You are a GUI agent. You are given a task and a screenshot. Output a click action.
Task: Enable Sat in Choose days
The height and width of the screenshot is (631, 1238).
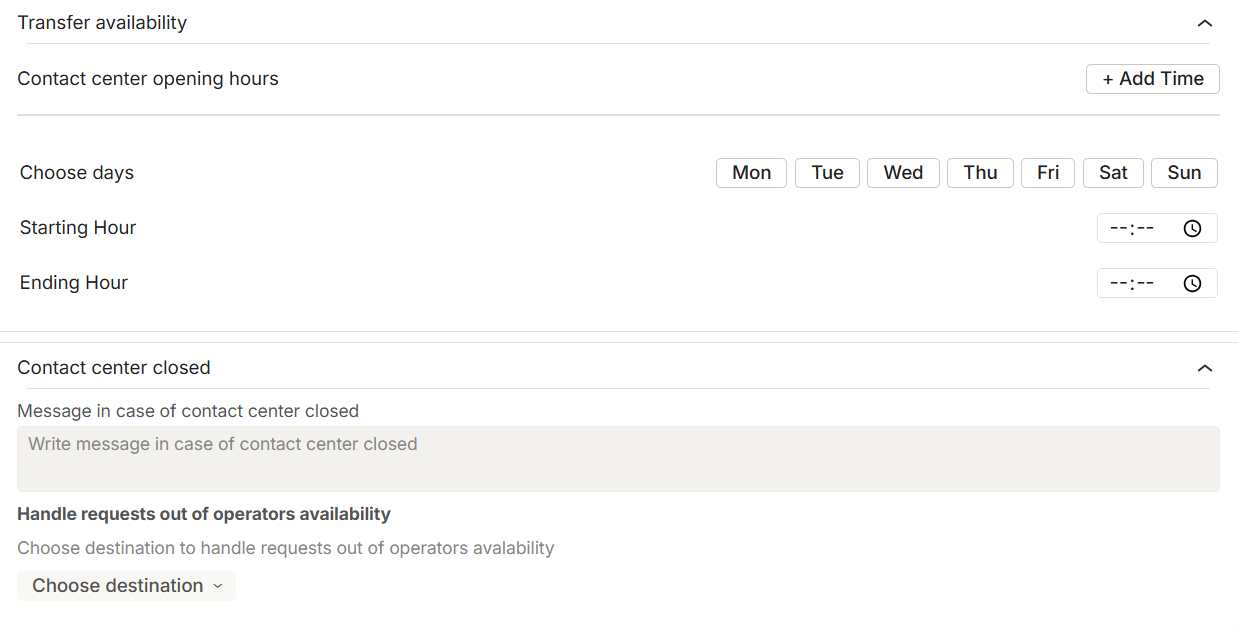(1113, 173)
